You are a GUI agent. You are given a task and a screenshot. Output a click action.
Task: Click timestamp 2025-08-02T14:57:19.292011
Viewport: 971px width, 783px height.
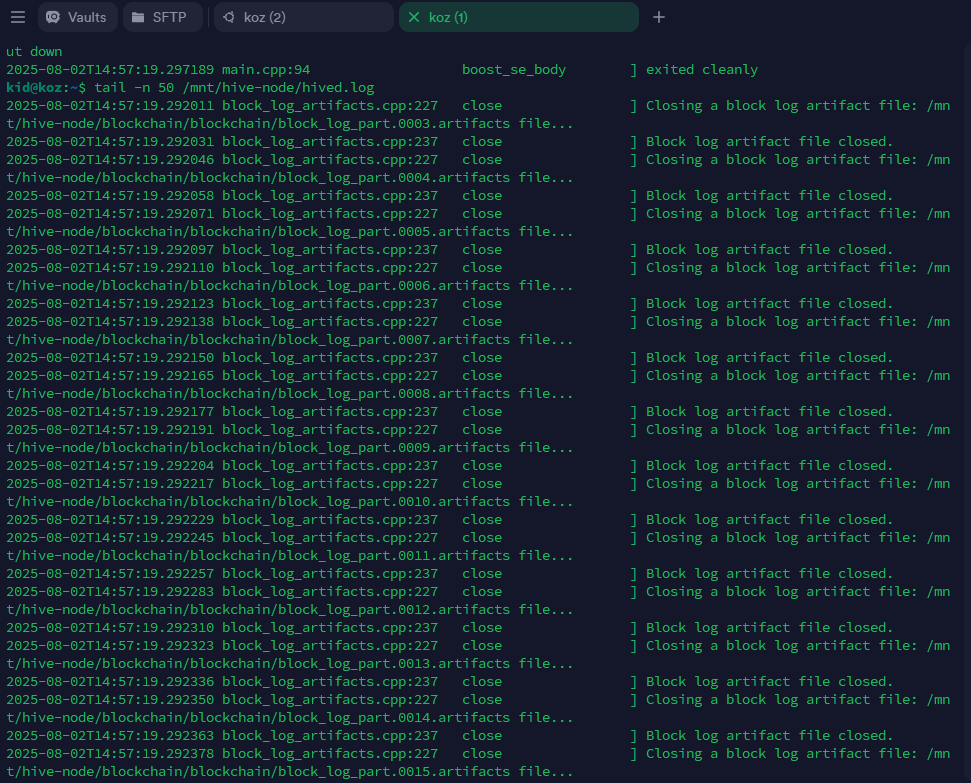click(x=110, y=105)
